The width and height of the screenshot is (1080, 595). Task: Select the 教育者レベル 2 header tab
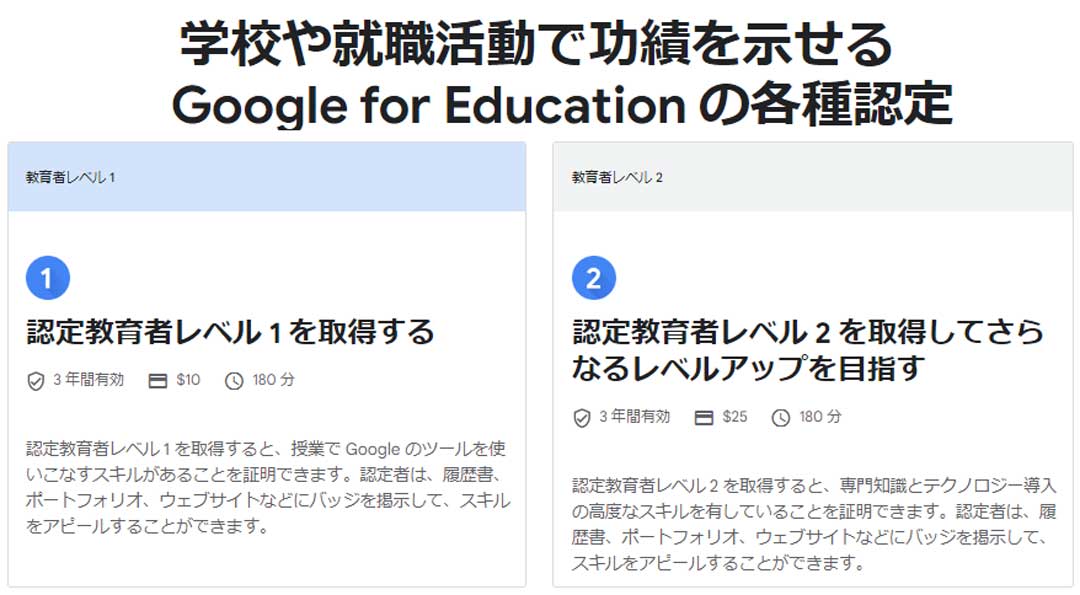click(x=813, y=177)
